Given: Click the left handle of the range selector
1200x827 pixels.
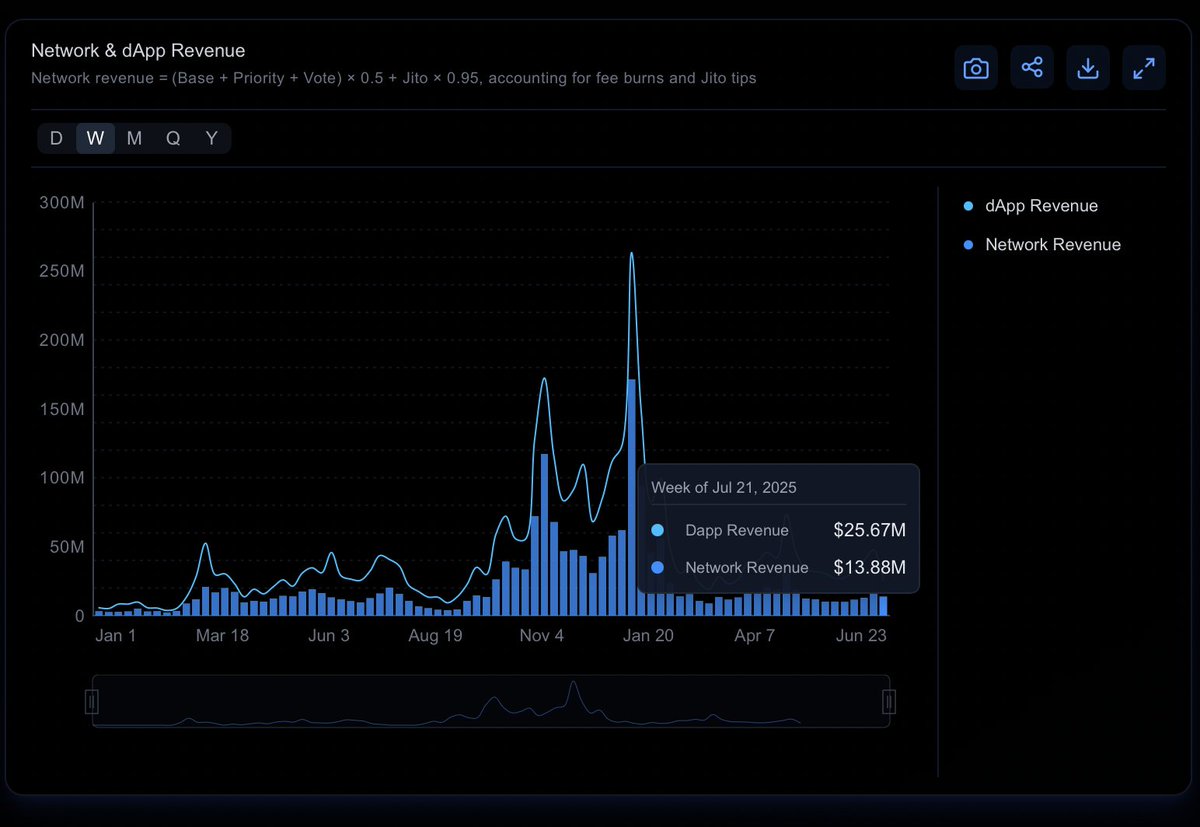Looking at the screenshot, I should [x=92, y=701].
